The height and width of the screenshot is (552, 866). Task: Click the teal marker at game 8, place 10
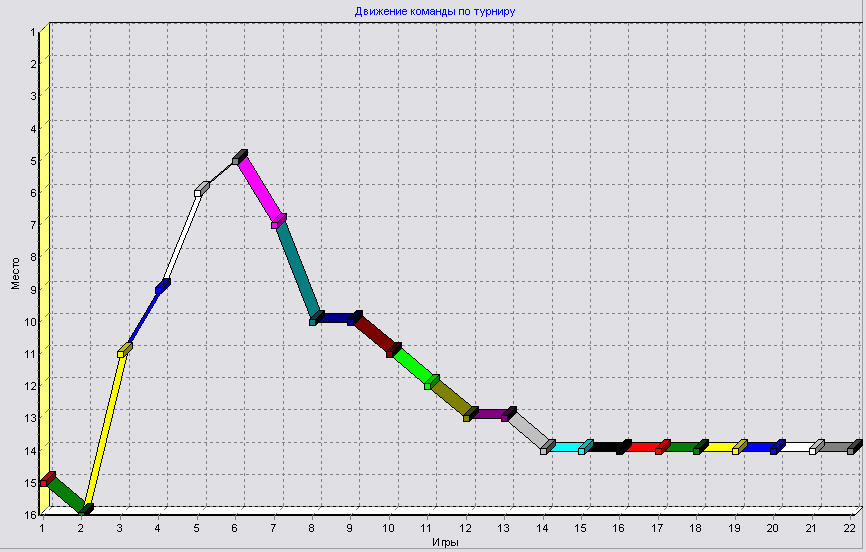point(316,318)
